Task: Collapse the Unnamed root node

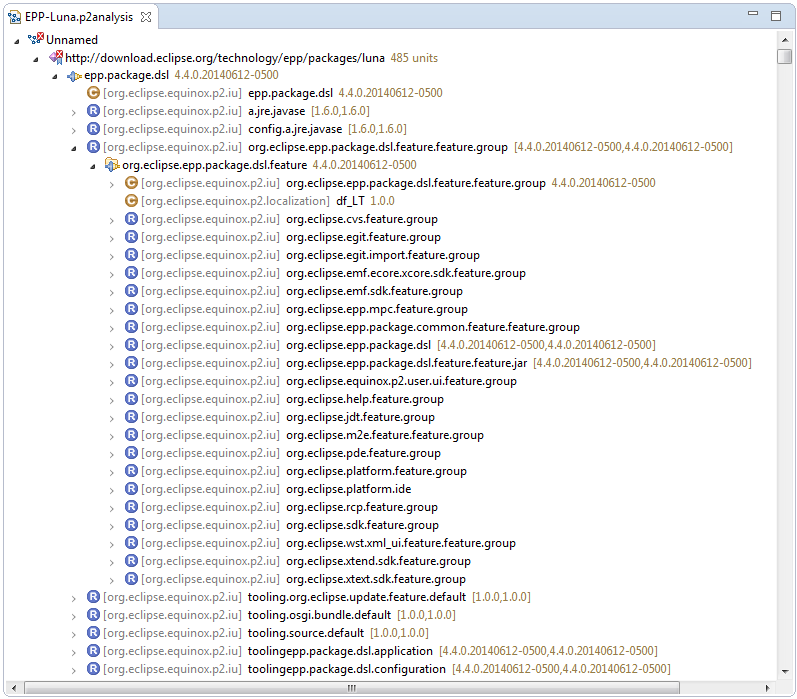Action: (17, 41)
